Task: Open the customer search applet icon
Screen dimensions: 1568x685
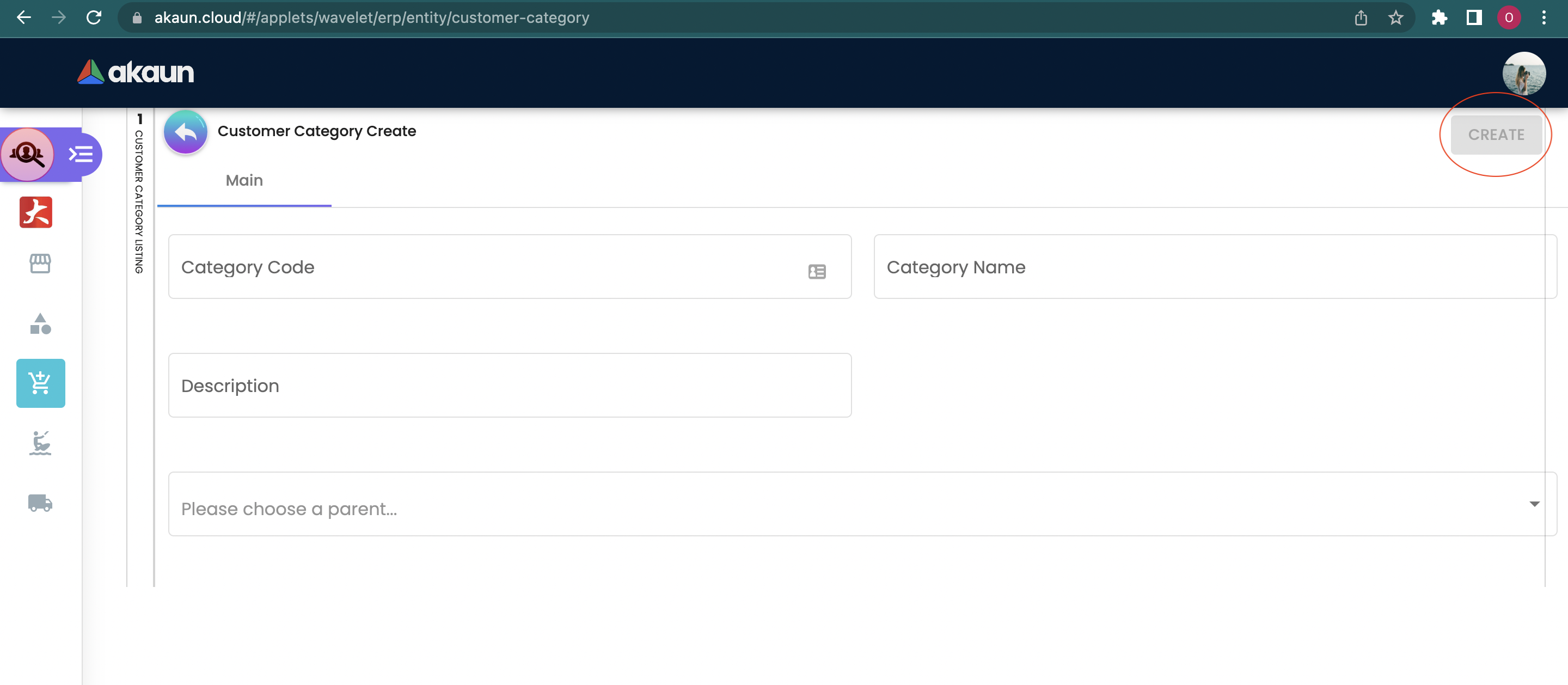Action: pyautogui.click(x=27, y=154)
